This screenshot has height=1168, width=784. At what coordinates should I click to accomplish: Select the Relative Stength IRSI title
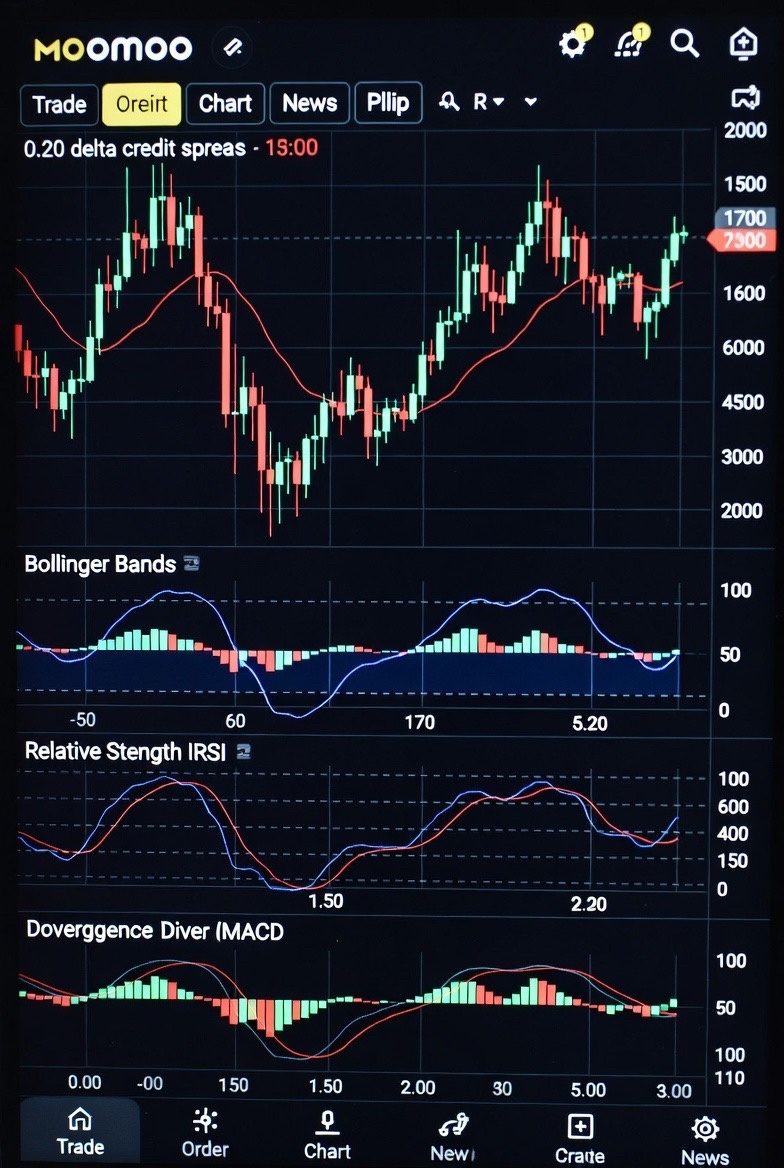click(x=125, y=751)
